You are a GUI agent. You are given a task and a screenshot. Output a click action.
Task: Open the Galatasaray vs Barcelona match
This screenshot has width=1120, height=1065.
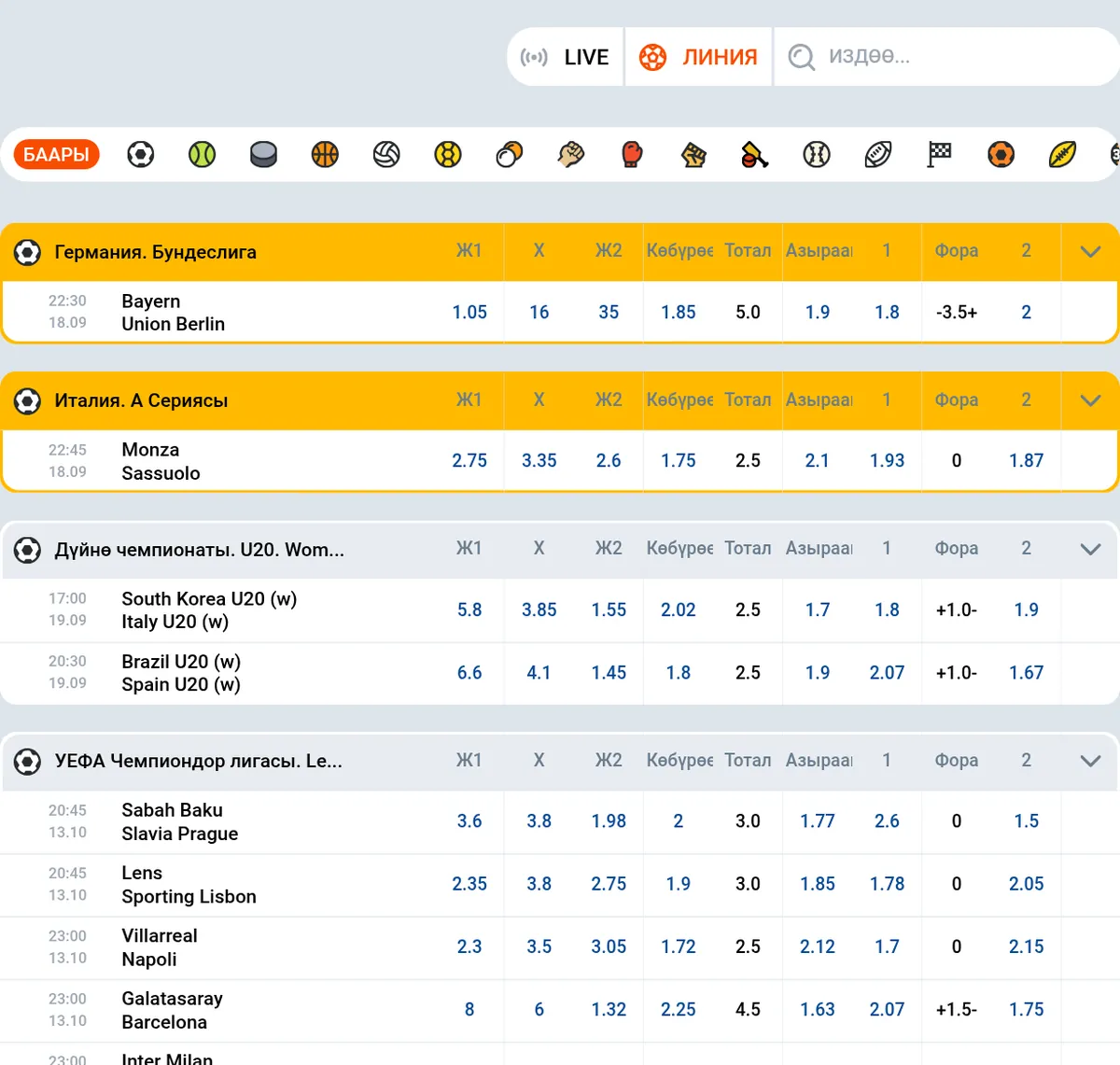point(172,1010)
